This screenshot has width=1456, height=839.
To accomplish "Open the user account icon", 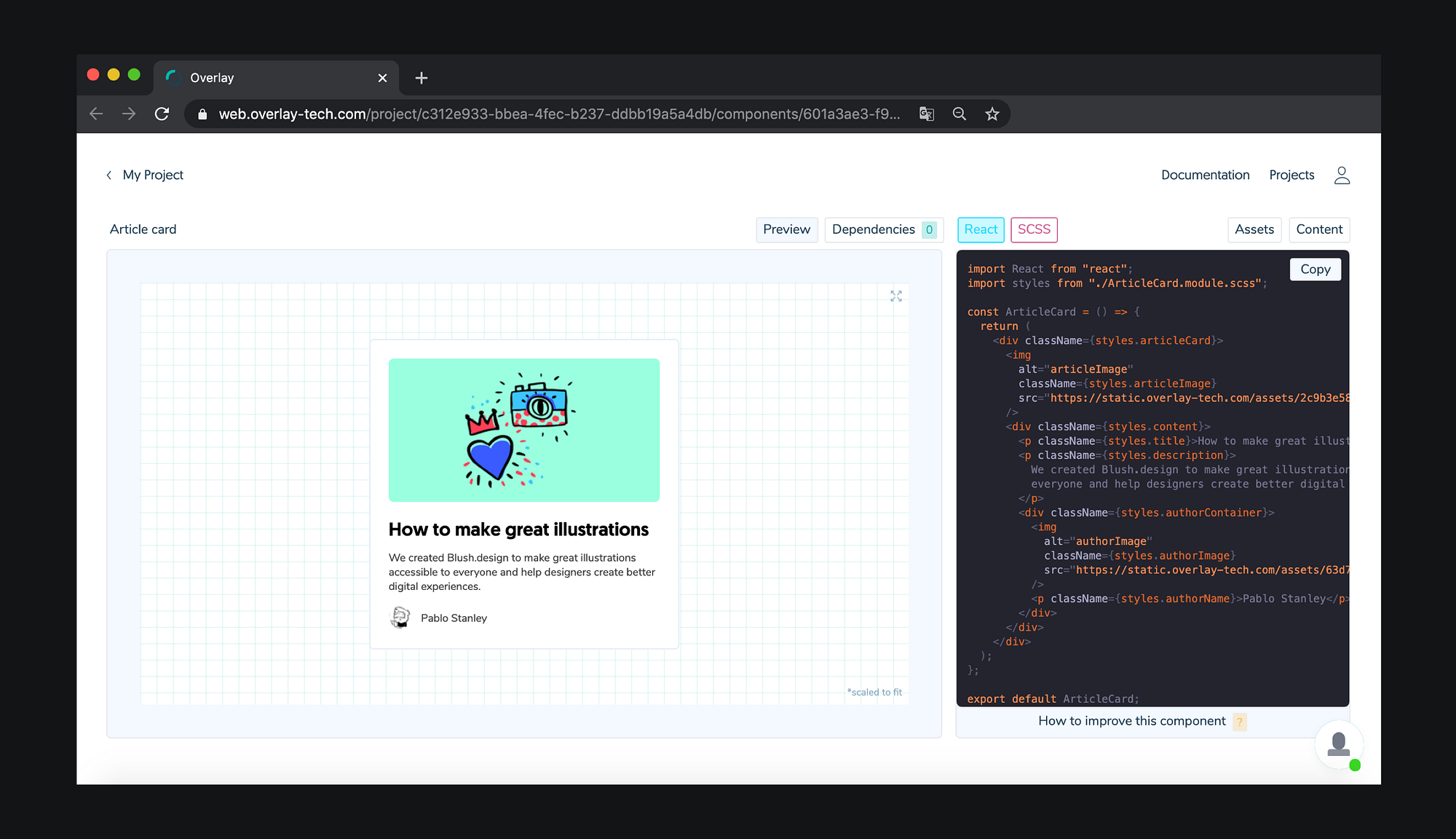I will [1342, 175].
